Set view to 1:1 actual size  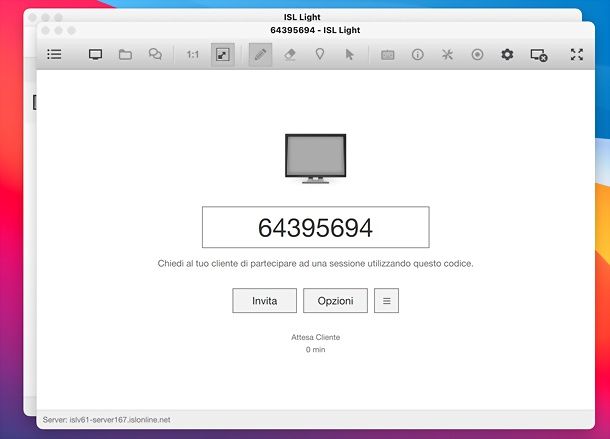(x=193, y=54)
